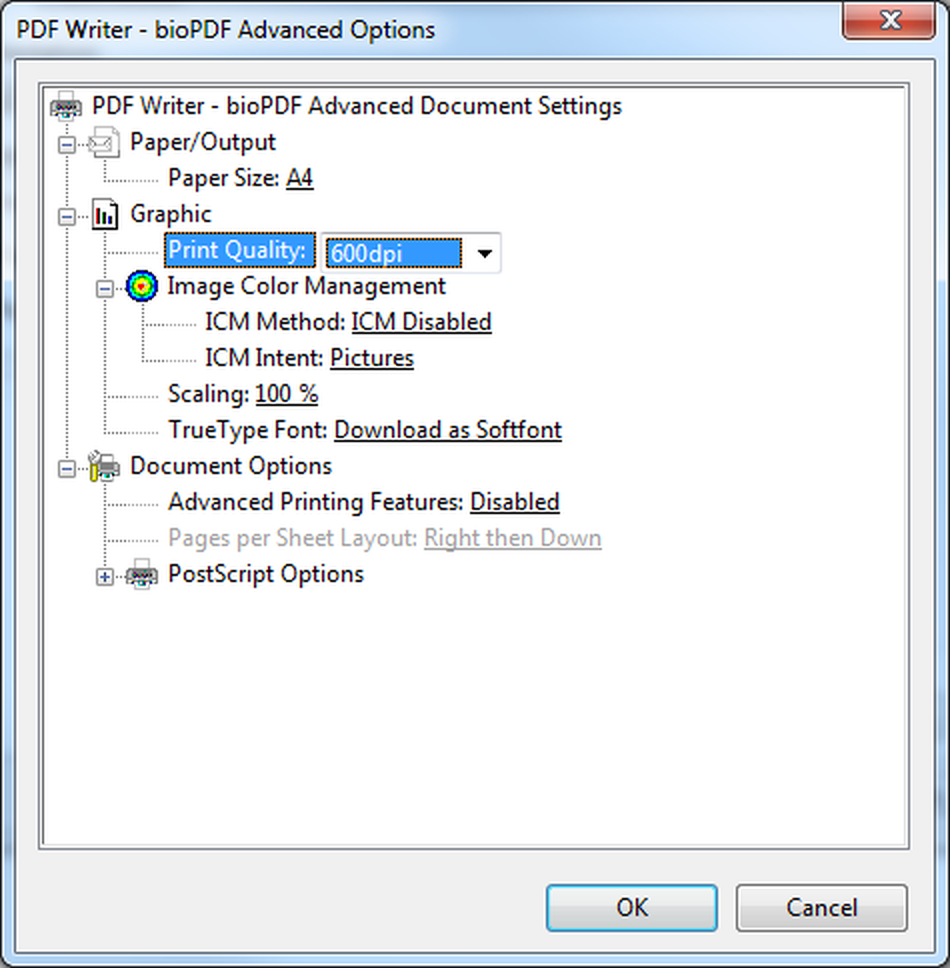
Task: Change the Paper Size A4 value
Action: click(299, 178)
